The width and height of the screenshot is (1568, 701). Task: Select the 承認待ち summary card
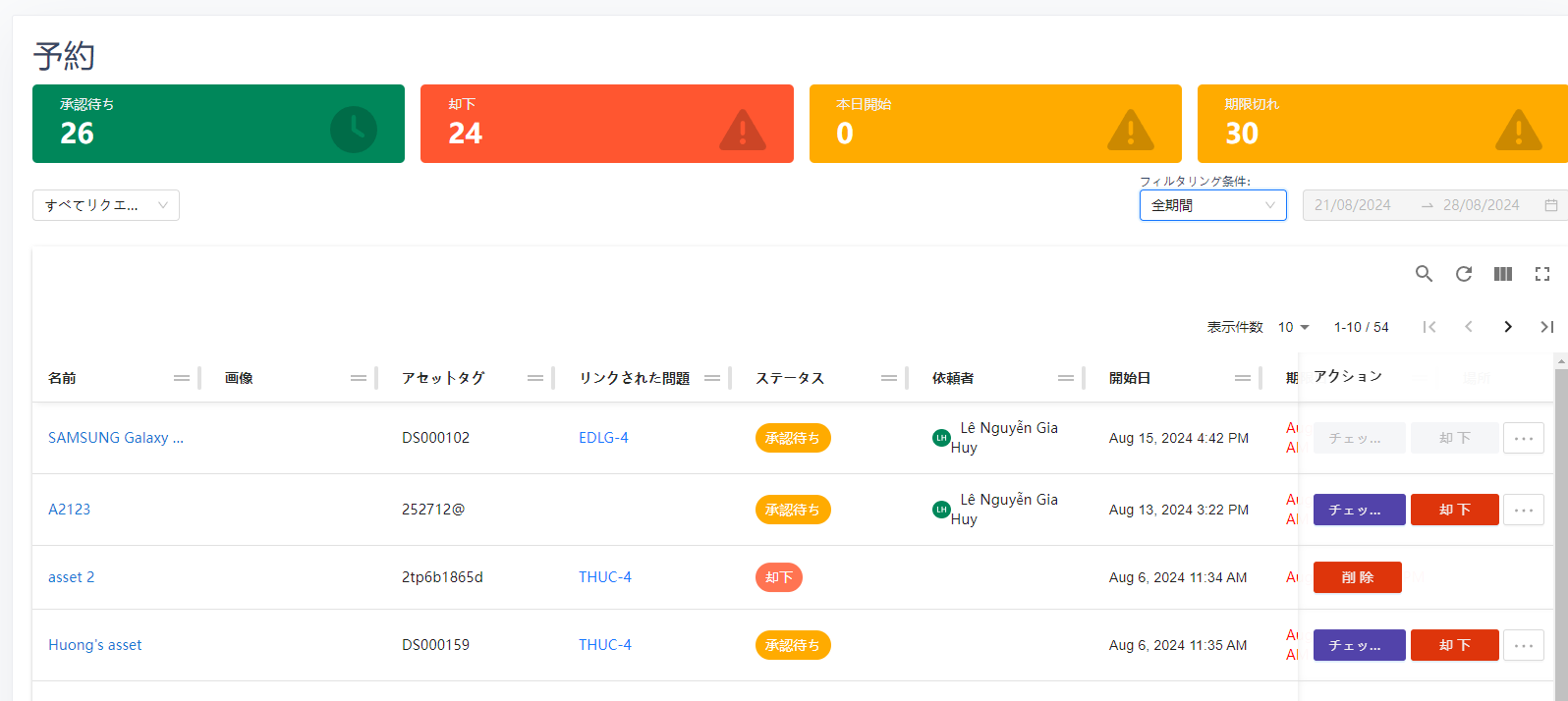pyautogui.click(x=218, y=124)
